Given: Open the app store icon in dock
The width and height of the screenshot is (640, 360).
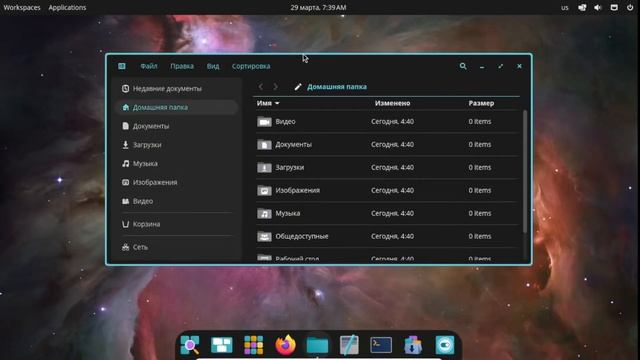Looking at the screenshot, I should (x=413, y=345).
